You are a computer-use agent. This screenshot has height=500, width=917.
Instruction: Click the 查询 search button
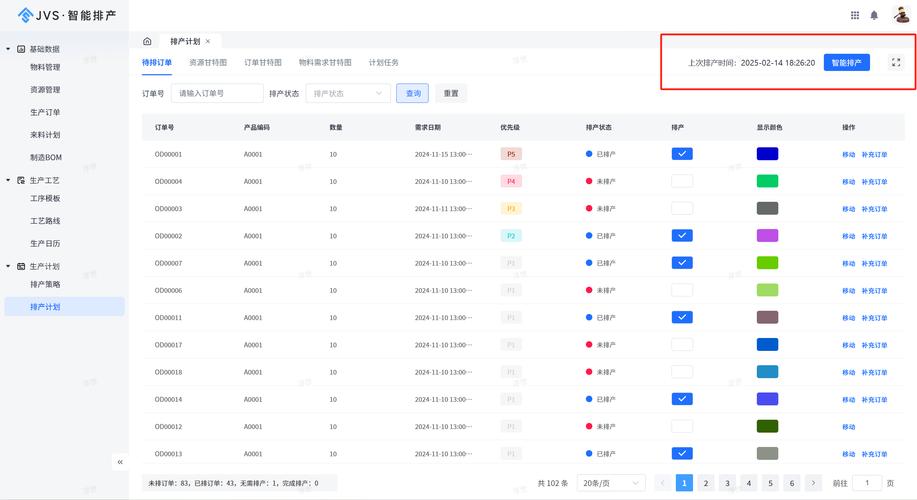point(412,93)
